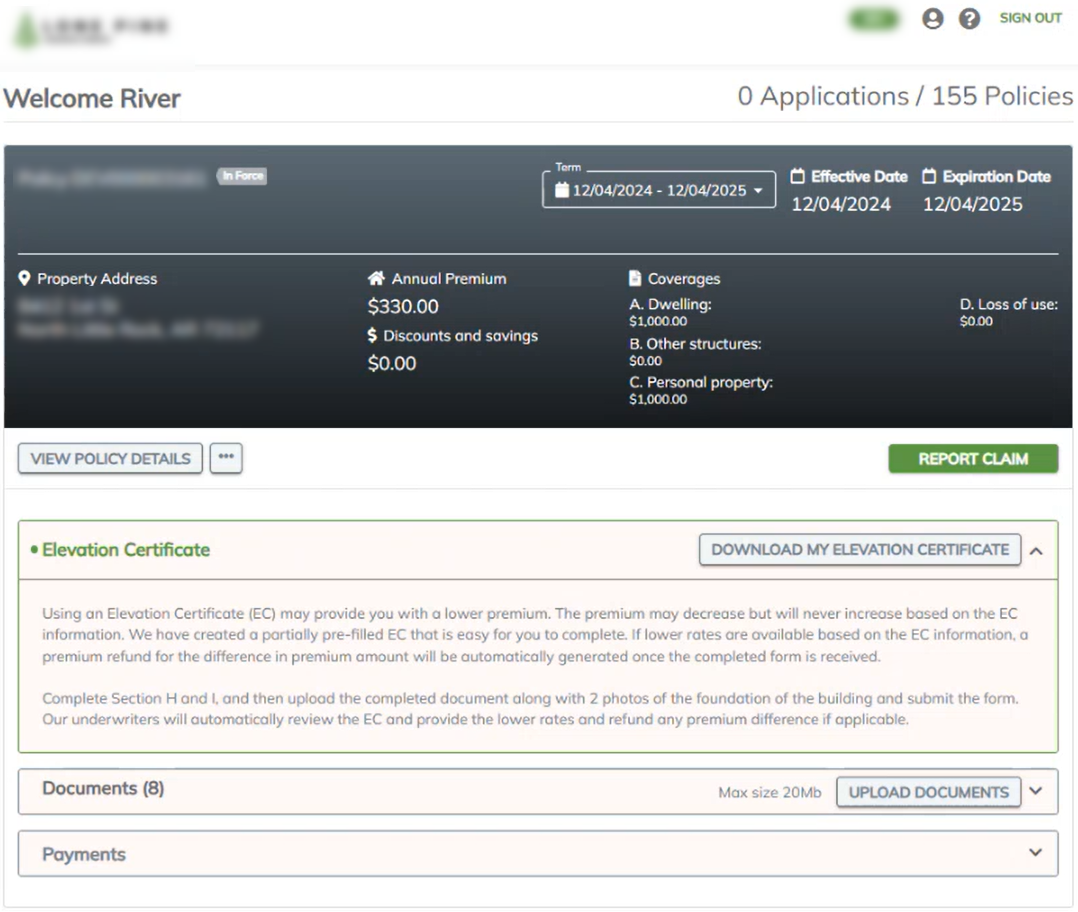
Task: Click SIGN OUT link
Action: click(1030, 18)
